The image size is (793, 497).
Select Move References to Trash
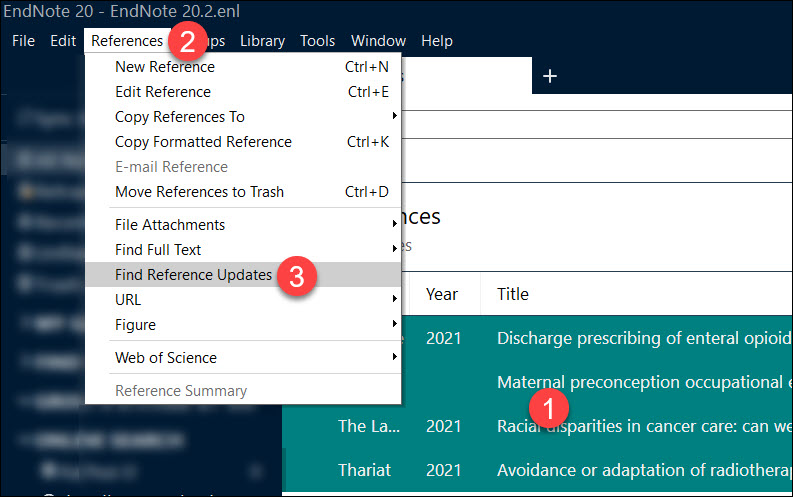pyautogui.click(x=199, y=192)
